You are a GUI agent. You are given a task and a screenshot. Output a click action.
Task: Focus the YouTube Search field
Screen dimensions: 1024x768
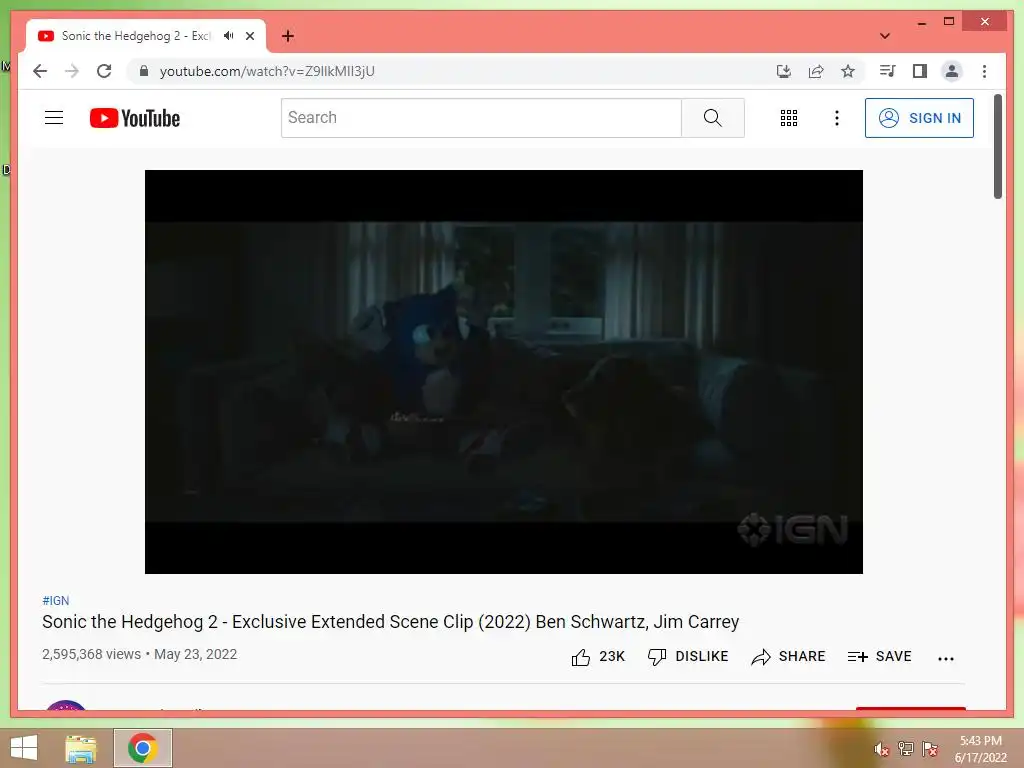tap(481, 118)
